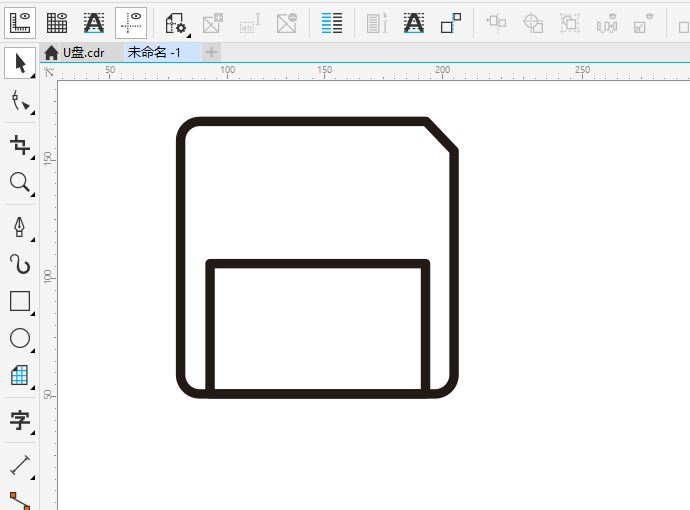Pick the Pen drawing tool
The width and height of the screenshot is (690, 510).
click(x=19, y=227)
